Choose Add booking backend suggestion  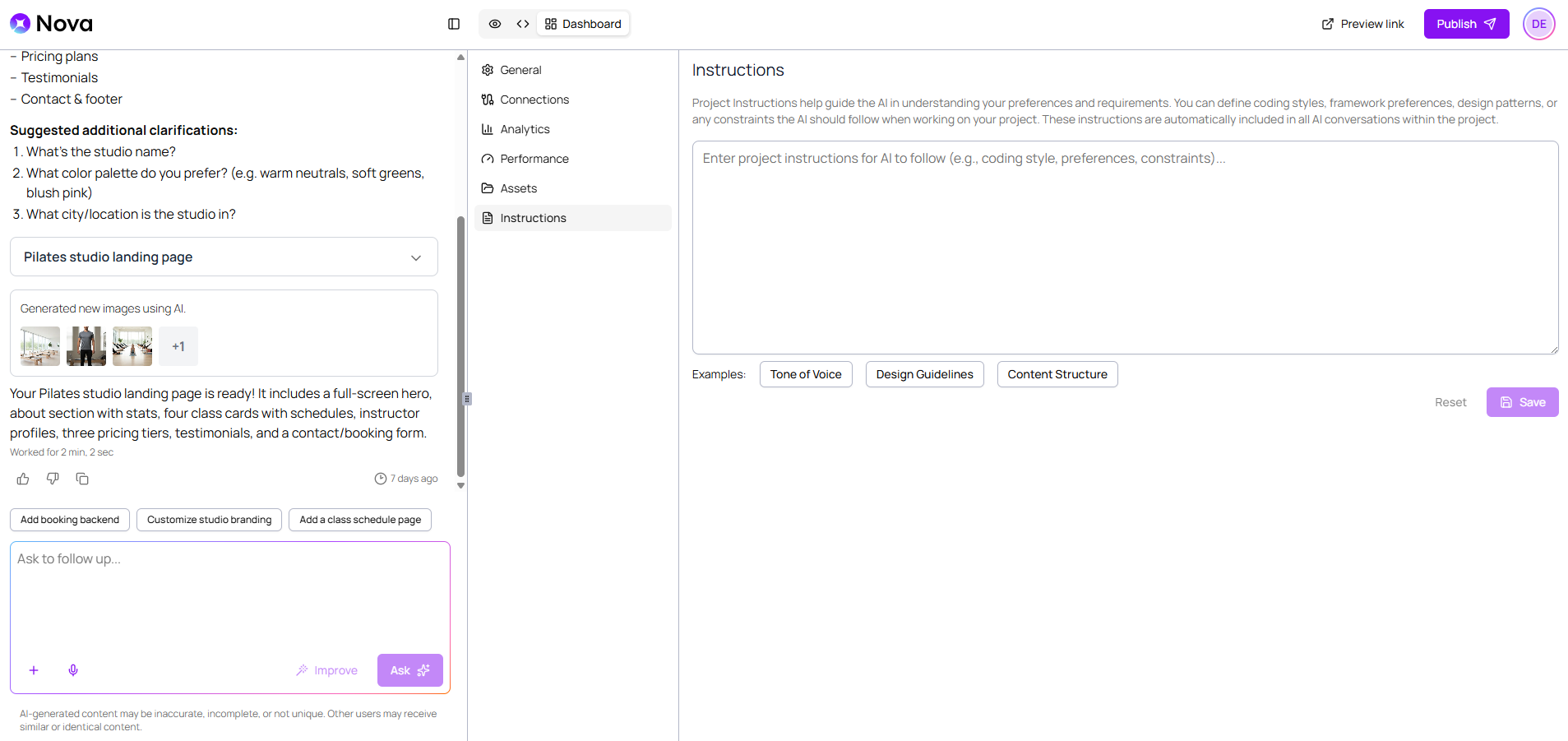click(x=70, y=520)
